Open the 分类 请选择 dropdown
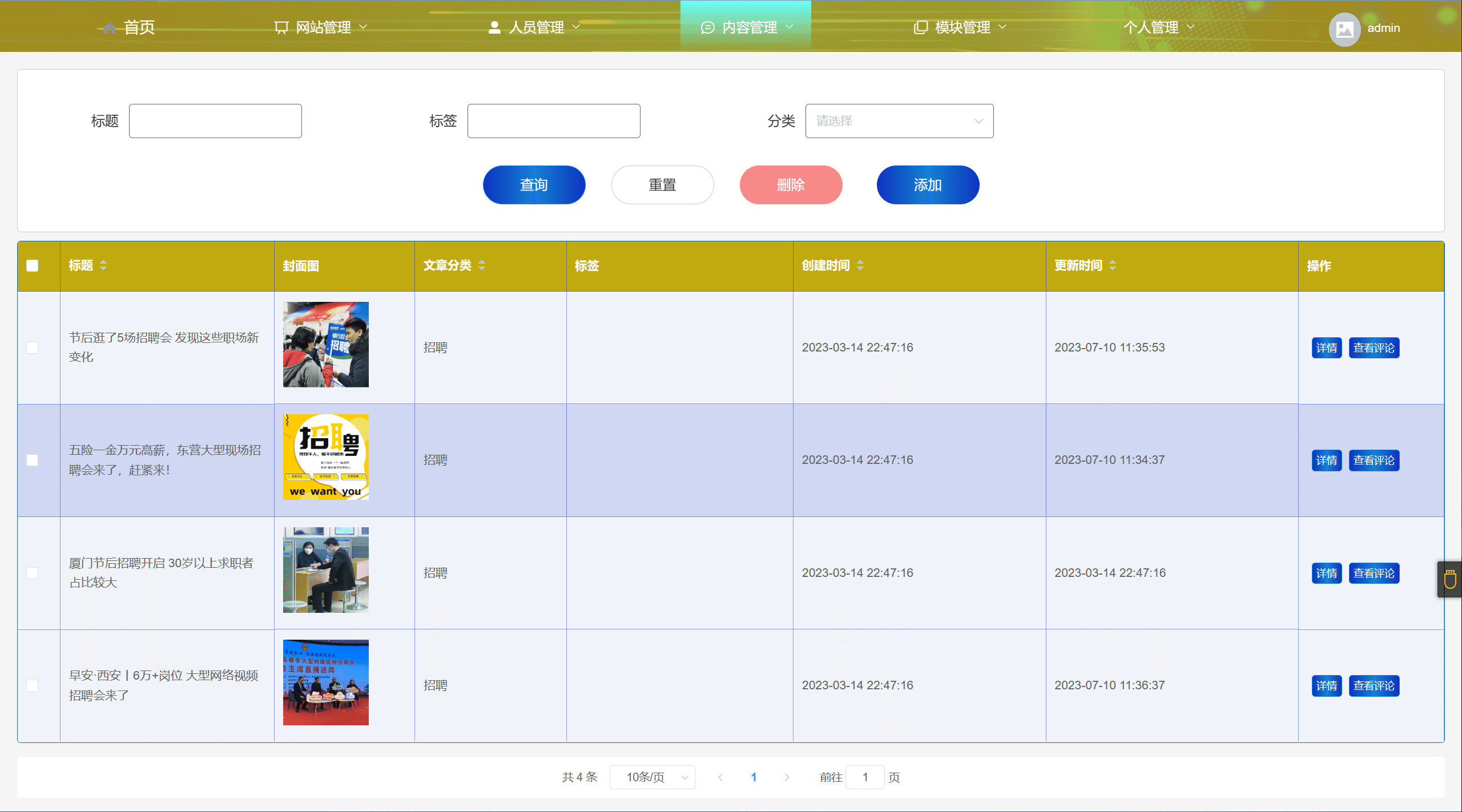The height and width of the screenshot is (812, 1462). point(899,121)
